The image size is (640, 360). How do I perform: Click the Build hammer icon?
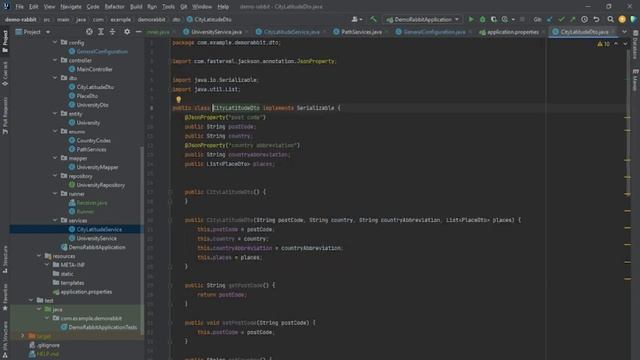pyautogui.click(x=373, y=19)
